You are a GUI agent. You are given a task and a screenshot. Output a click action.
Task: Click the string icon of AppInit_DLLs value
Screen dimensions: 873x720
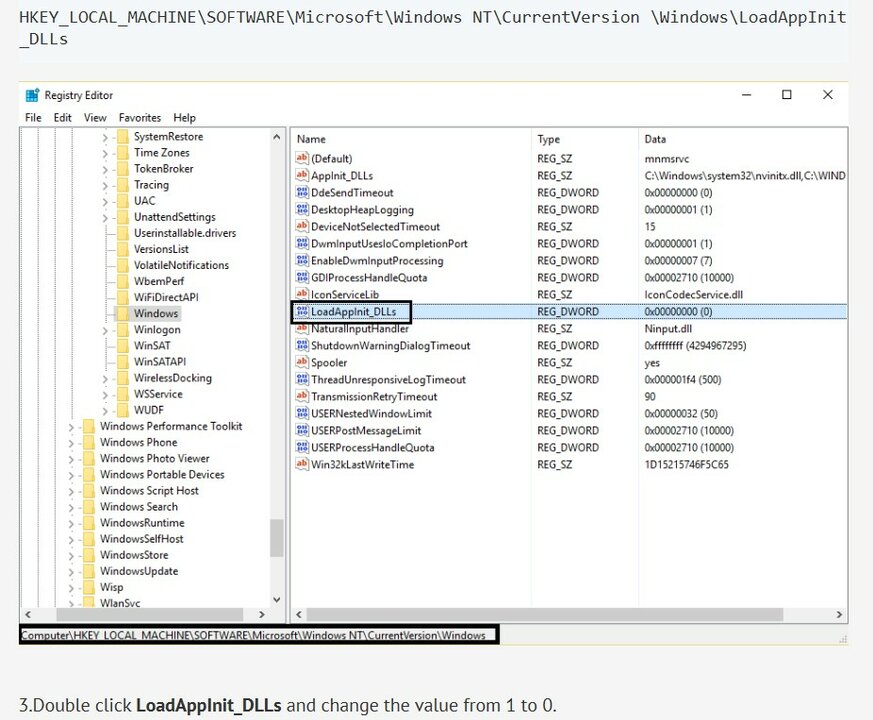point(302,175)
